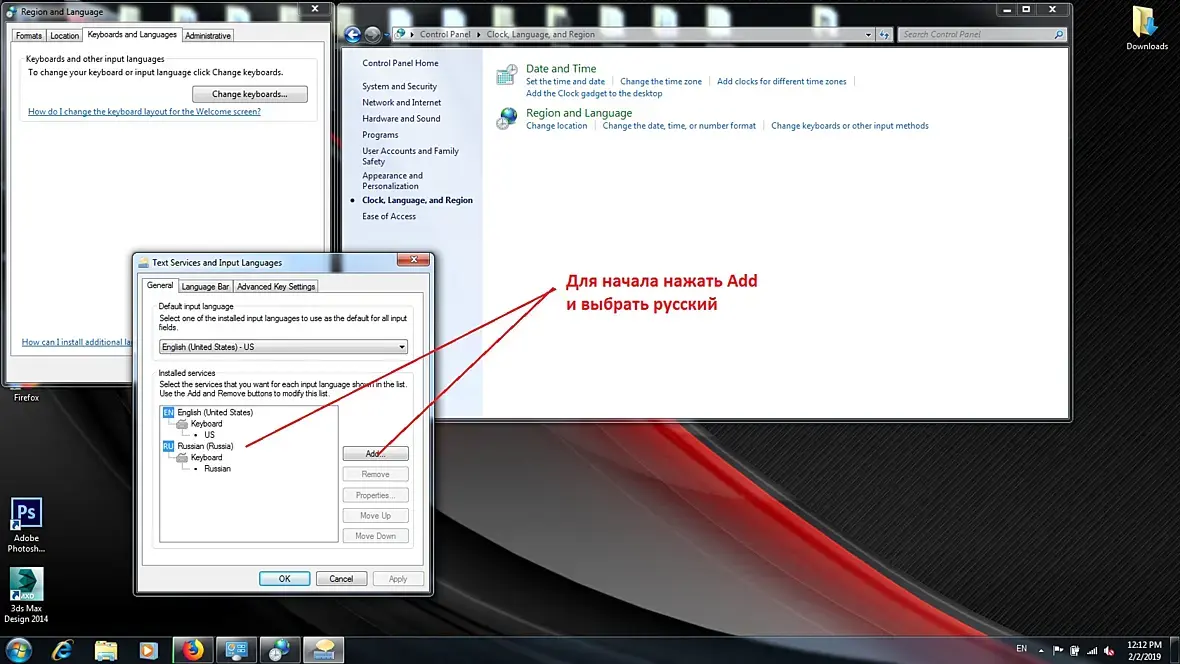Image resolution: width=1180 pixels, height=664 pixels.
Task: Open System and Security category
Action: pyautogui.click(x=400, y=87)
